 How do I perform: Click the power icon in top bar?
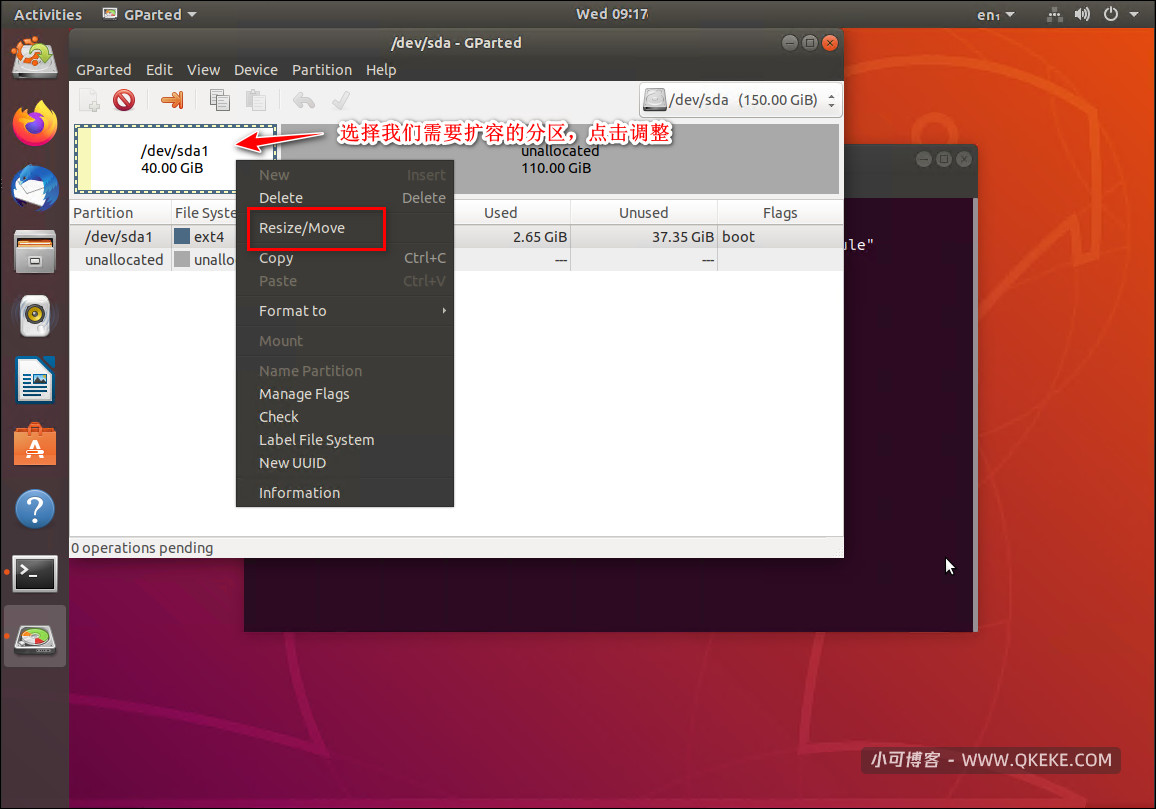pyautogui.click(x=1110, y=14)
